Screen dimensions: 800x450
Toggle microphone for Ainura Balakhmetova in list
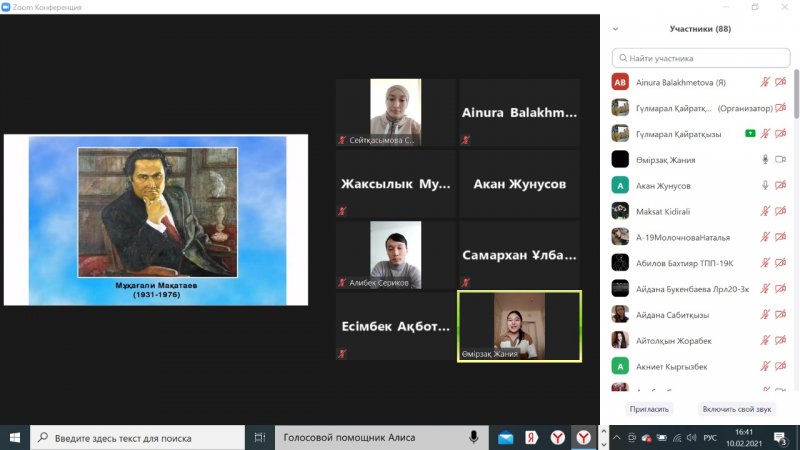[765, 82]
